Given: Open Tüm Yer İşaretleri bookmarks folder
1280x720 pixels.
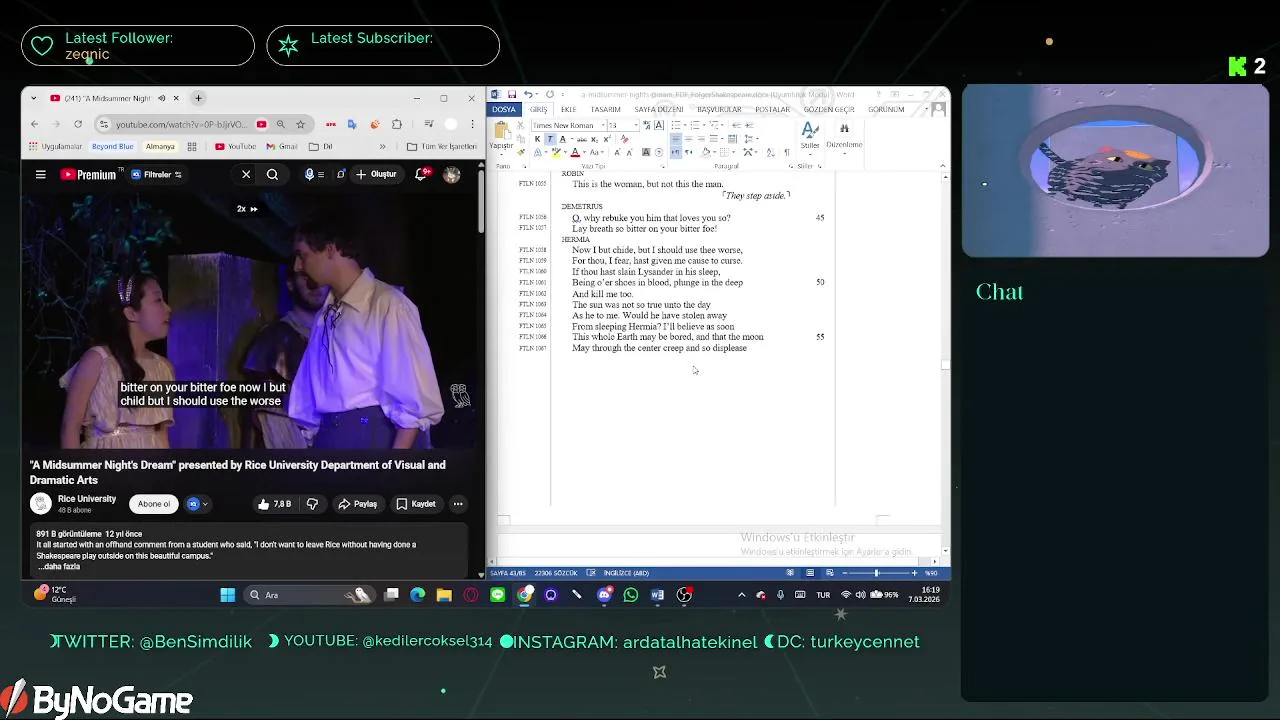Looking at the screenshot, I should pos(442,146).
